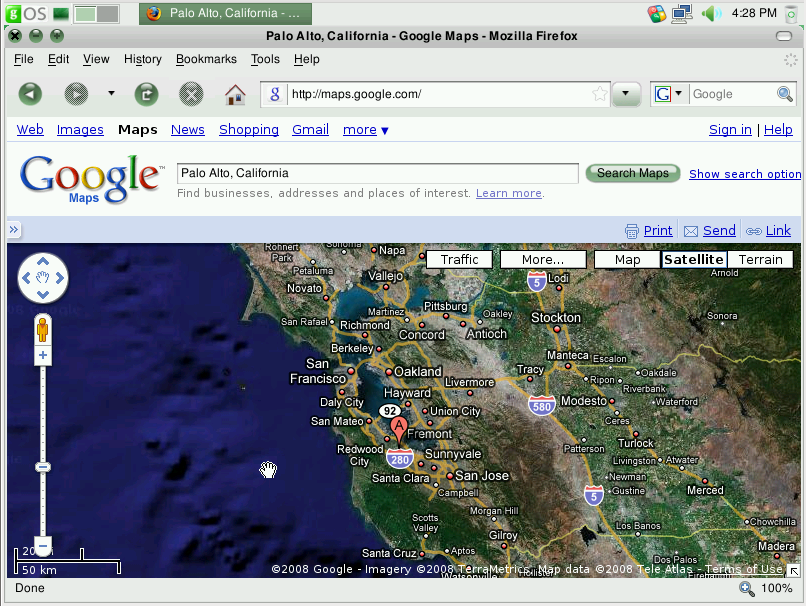Image resolution: width=806 pixels, height=606 pixels.
Task: Switch to Terrain view
Action: (760, 260)
